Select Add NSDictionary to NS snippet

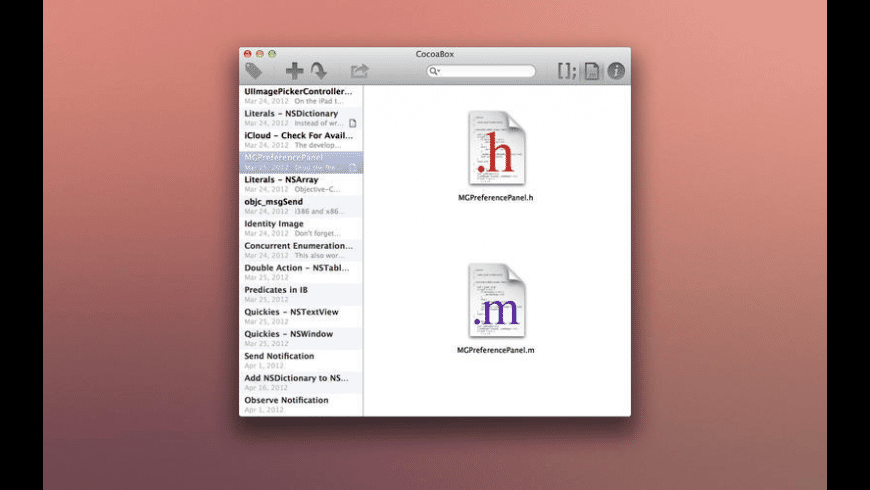(301, 382)
